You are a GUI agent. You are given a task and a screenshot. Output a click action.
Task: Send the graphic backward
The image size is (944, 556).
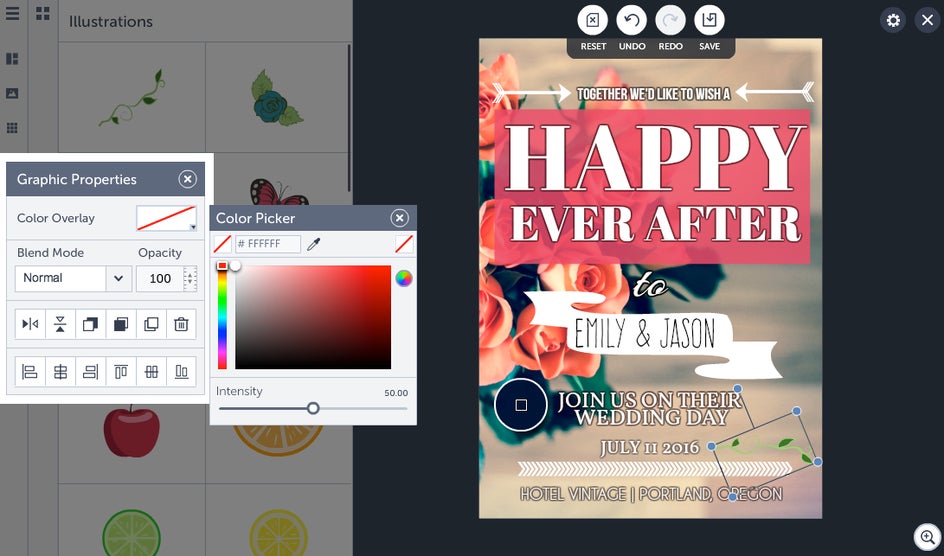click(x=90, y=324)
